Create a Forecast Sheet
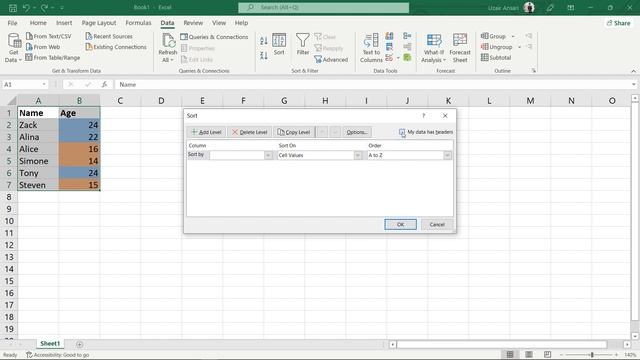The image size is (640, 360). [460, 48]
